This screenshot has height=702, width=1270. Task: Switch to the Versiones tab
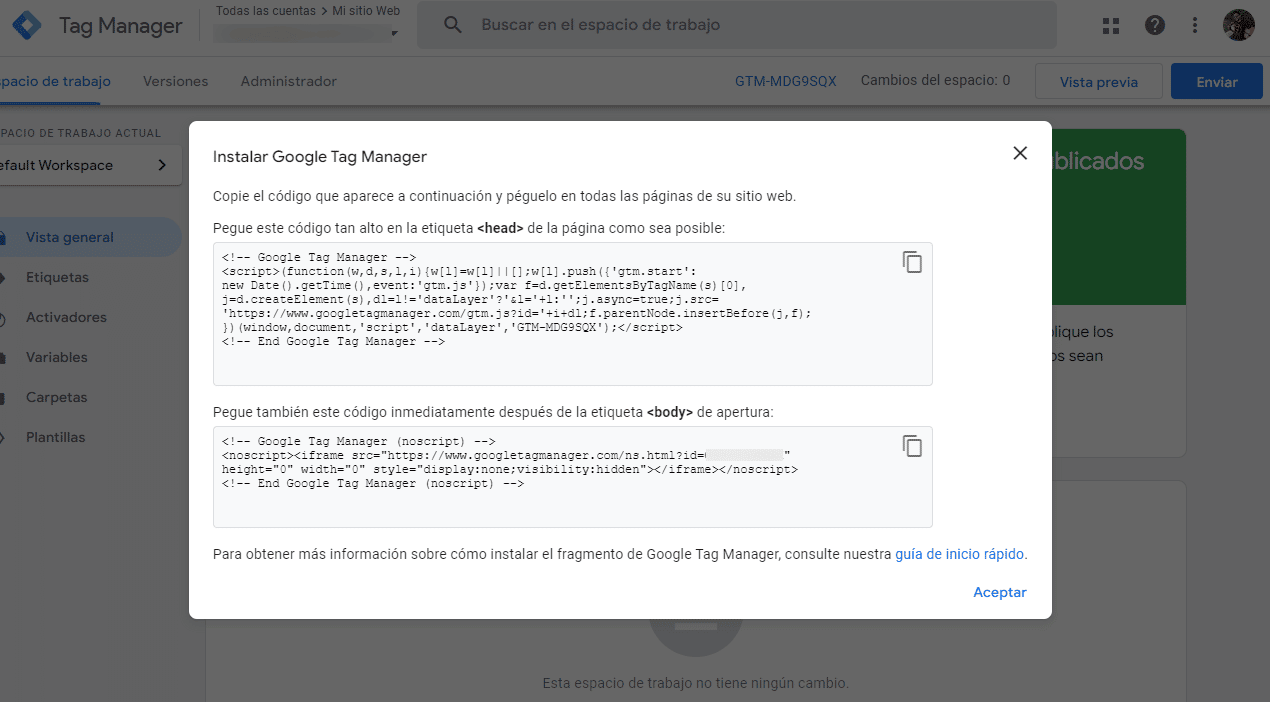175,81
